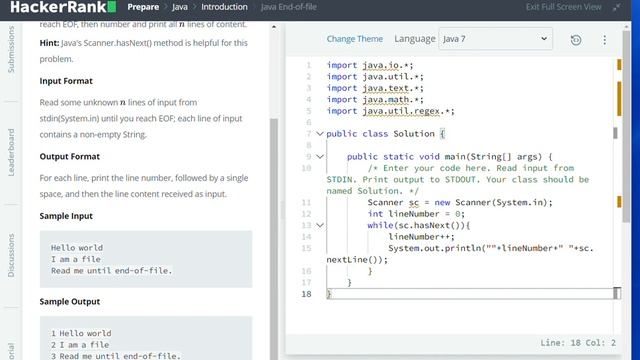Image resolution: width=640 pixels, height=360 pixels.
Task: Click the public class Solution line
Action: (386, 134)
